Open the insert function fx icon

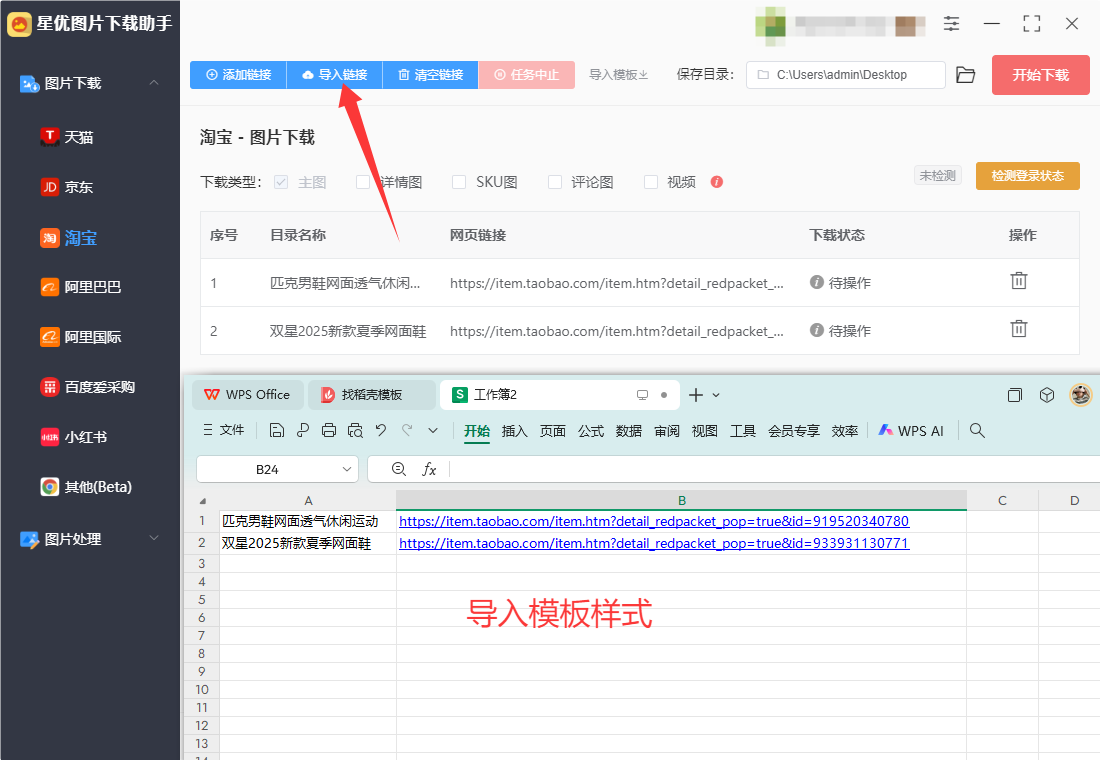(x=429, y=469)
